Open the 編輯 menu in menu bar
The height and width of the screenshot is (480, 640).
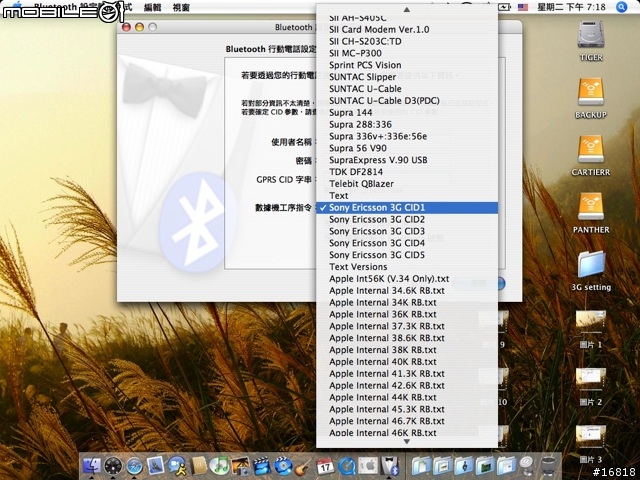pyautogui.click(x=153, y=7)
